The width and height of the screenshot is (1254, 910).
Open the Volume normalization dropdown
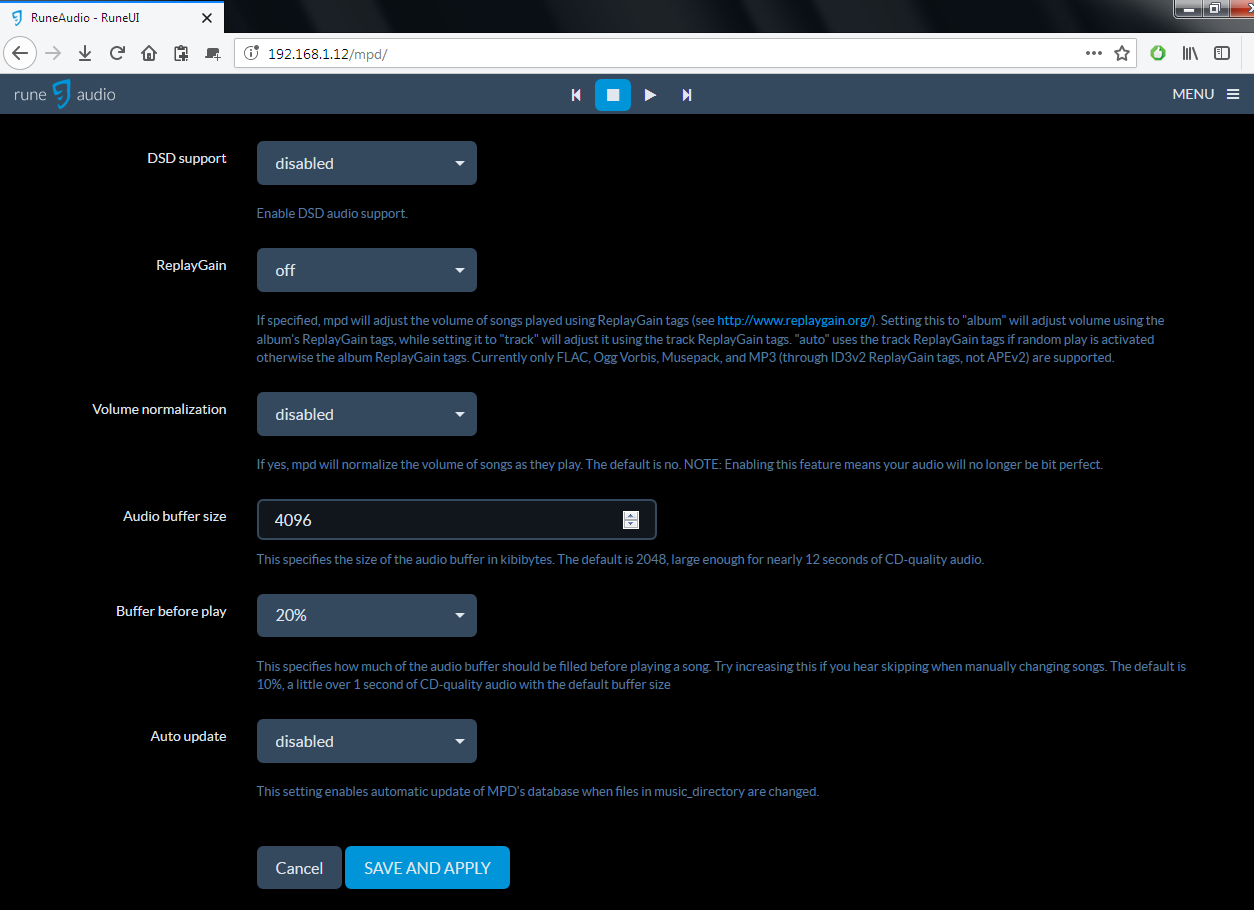coord(367,414)
